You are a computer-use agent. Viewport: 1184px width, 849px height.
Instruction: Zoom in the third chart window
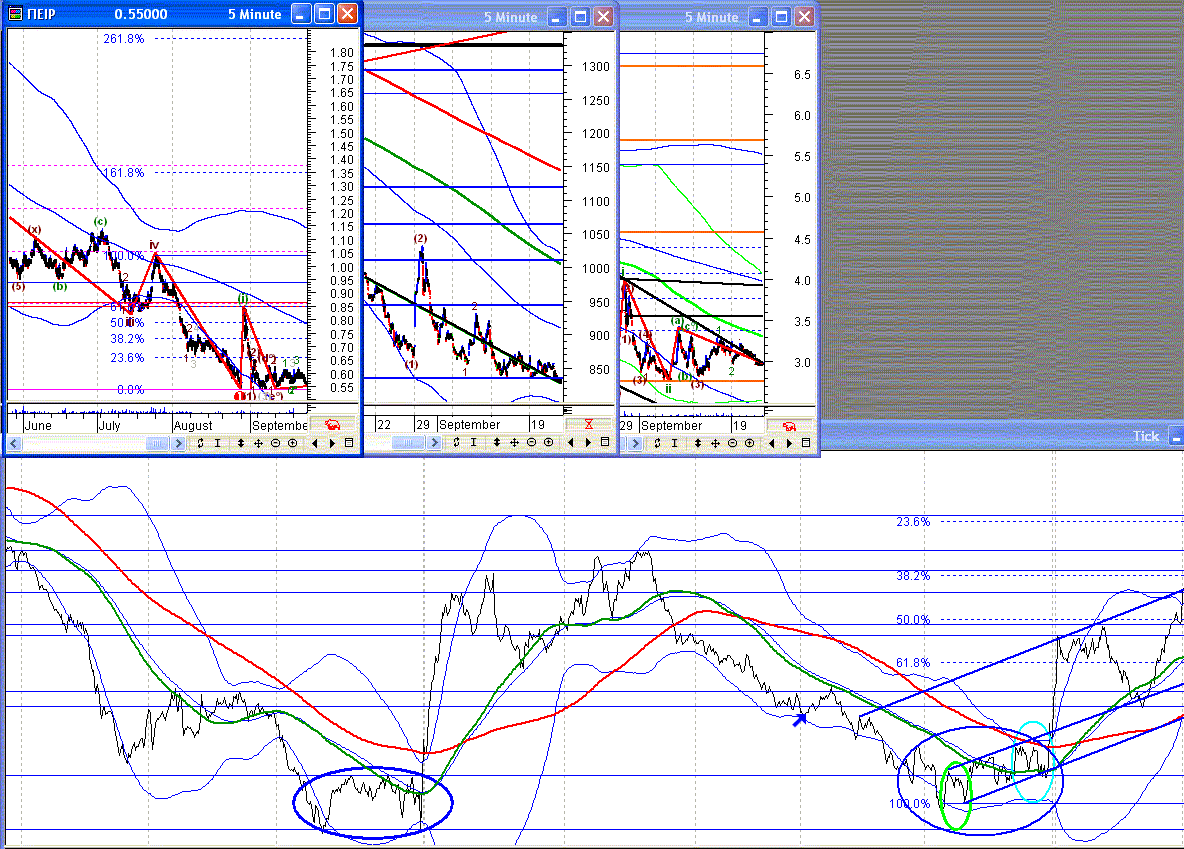click(x=750, y=443)
